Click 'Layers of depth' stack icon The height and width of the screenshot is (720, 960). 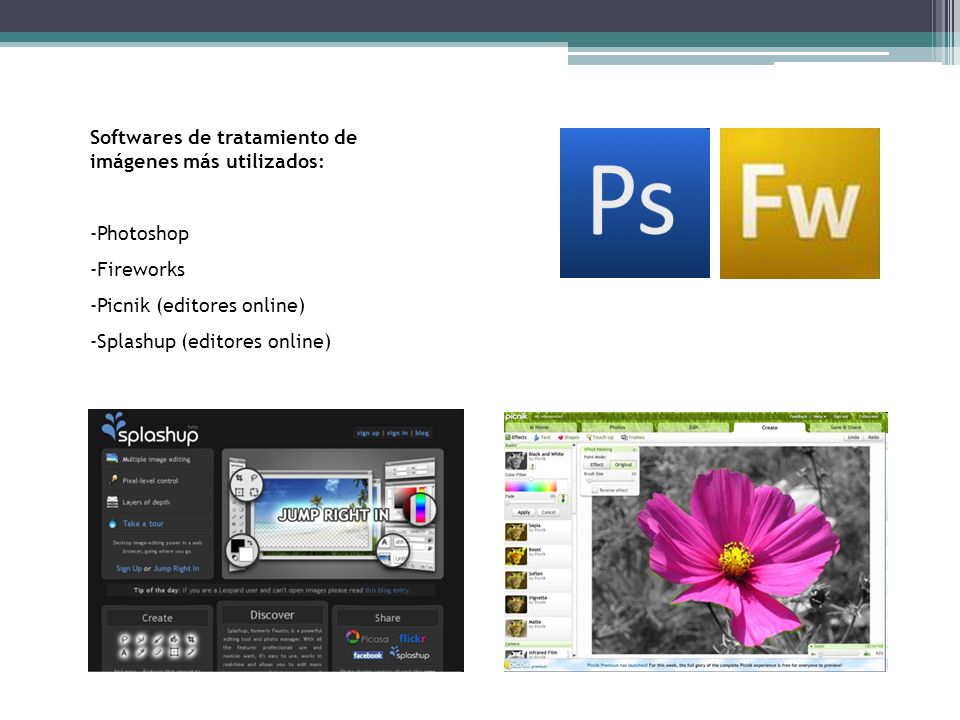tap(112, 502)
